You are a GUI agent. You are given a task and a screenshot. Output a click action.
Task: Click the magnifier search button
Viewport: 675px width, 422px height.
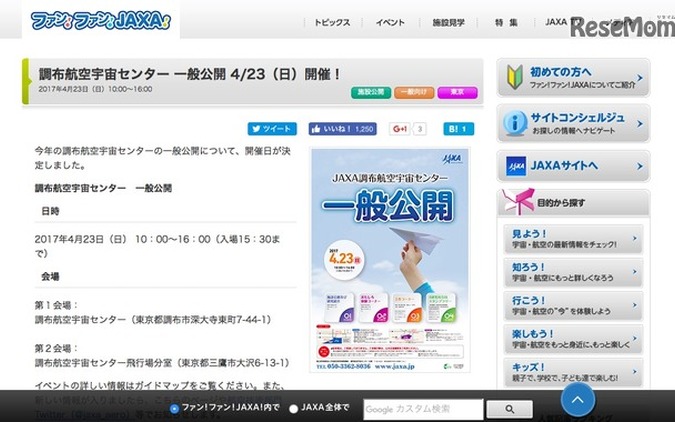click(x=509, y=409)
